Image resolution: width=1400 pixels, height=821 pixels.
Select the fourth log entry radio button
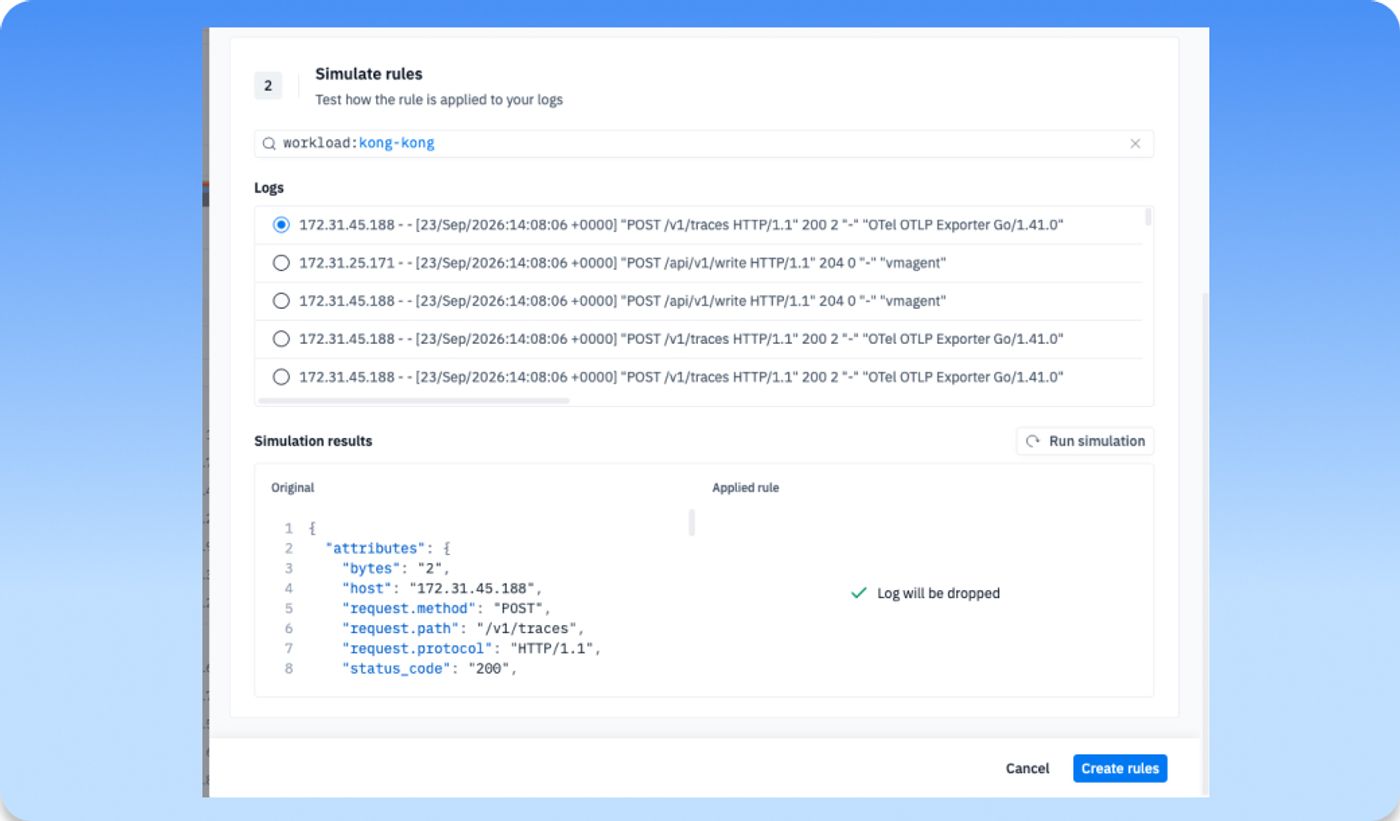281,339
